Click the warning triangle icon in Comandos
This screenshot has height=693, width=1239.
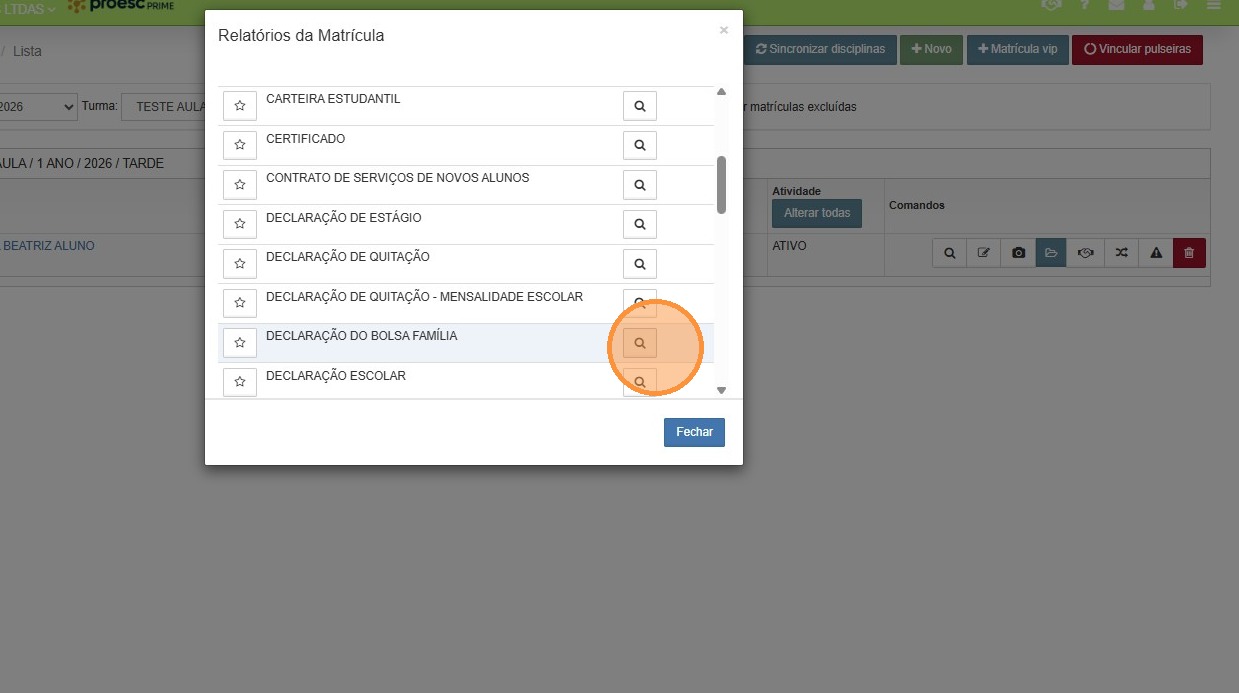click(x=1156, y=253)
